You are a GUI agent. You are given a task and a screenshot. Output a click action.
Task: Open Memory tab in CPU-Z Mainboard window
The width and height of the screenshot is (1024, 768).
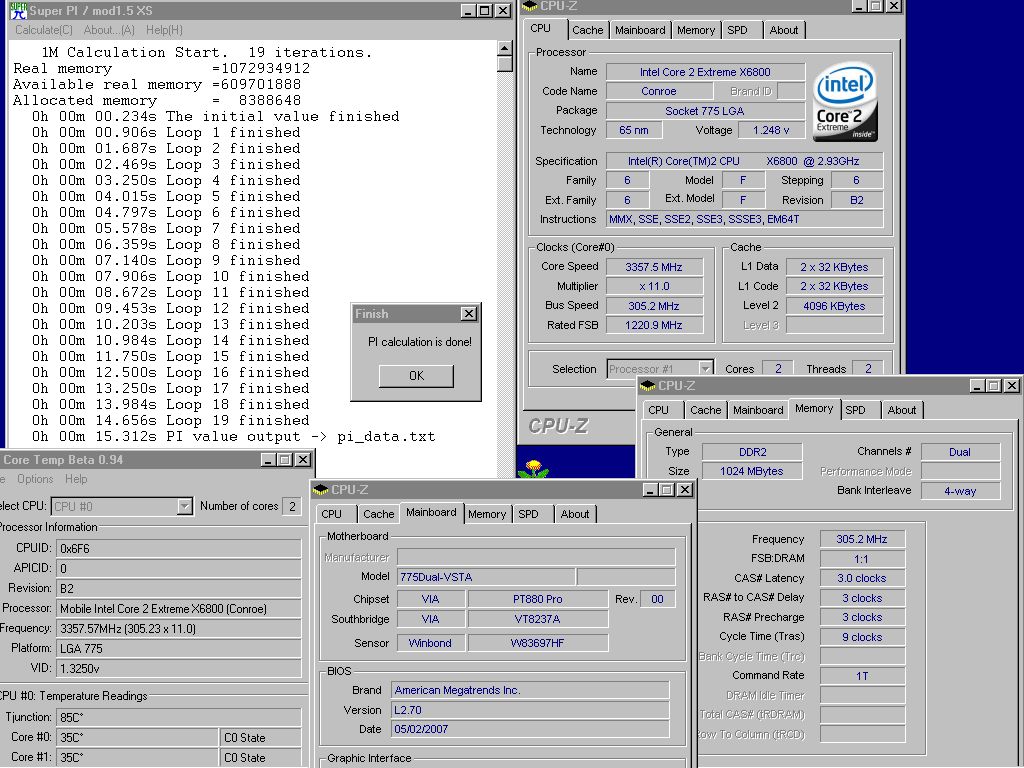tap(487, 514)
